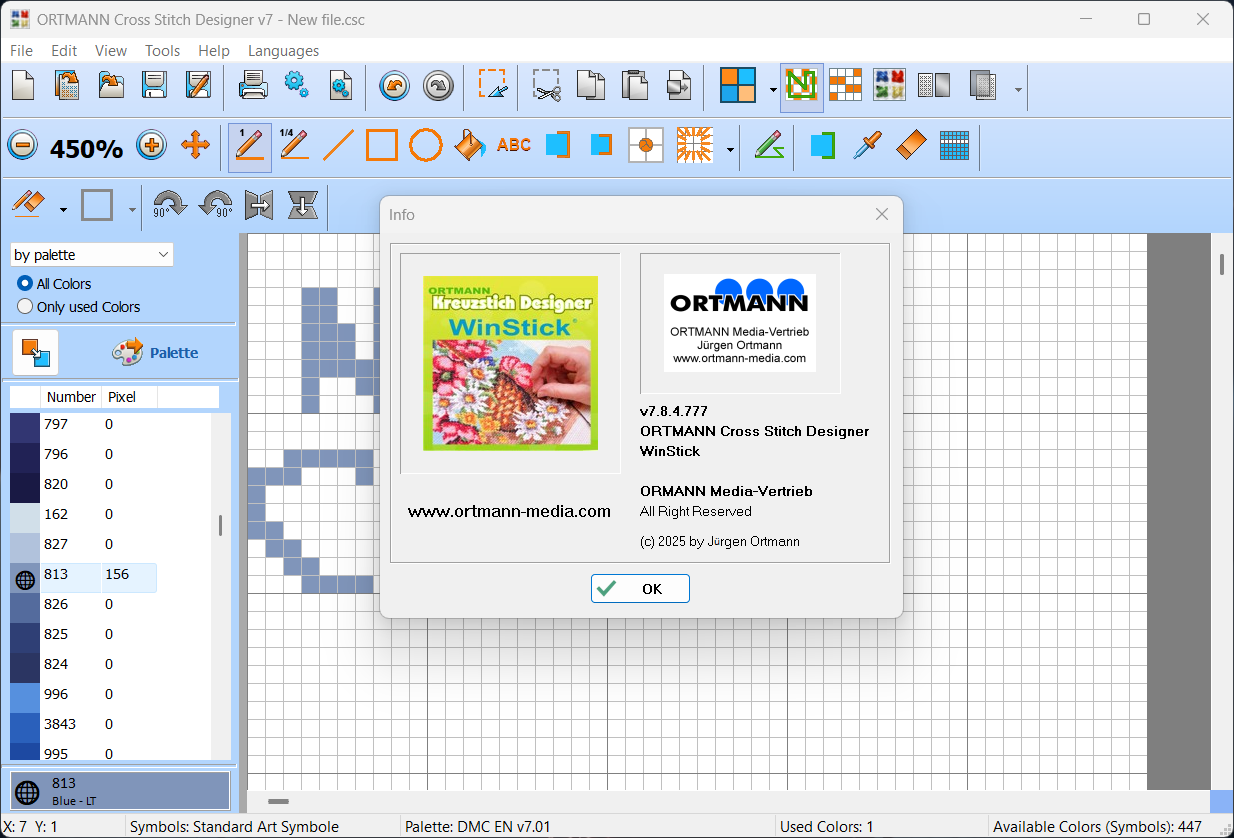Screen dimensions: 1234x838
Task: Open dropdown arrow beside the sunburst grid tool
Action: point(730,151)
